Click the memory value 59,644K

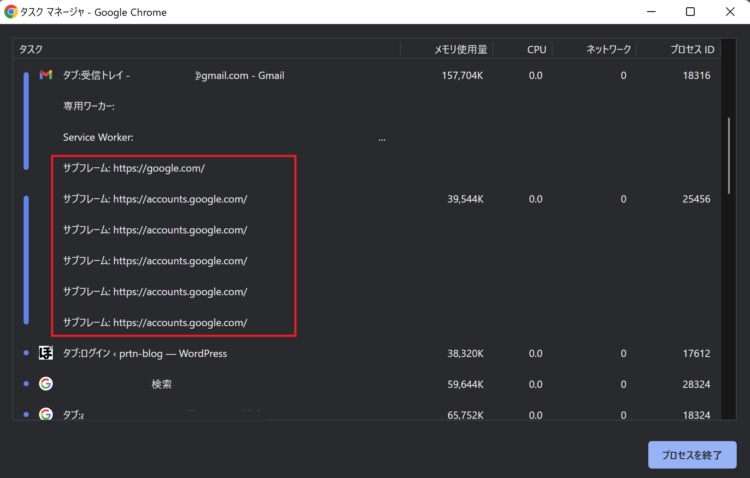coord(465,384)
